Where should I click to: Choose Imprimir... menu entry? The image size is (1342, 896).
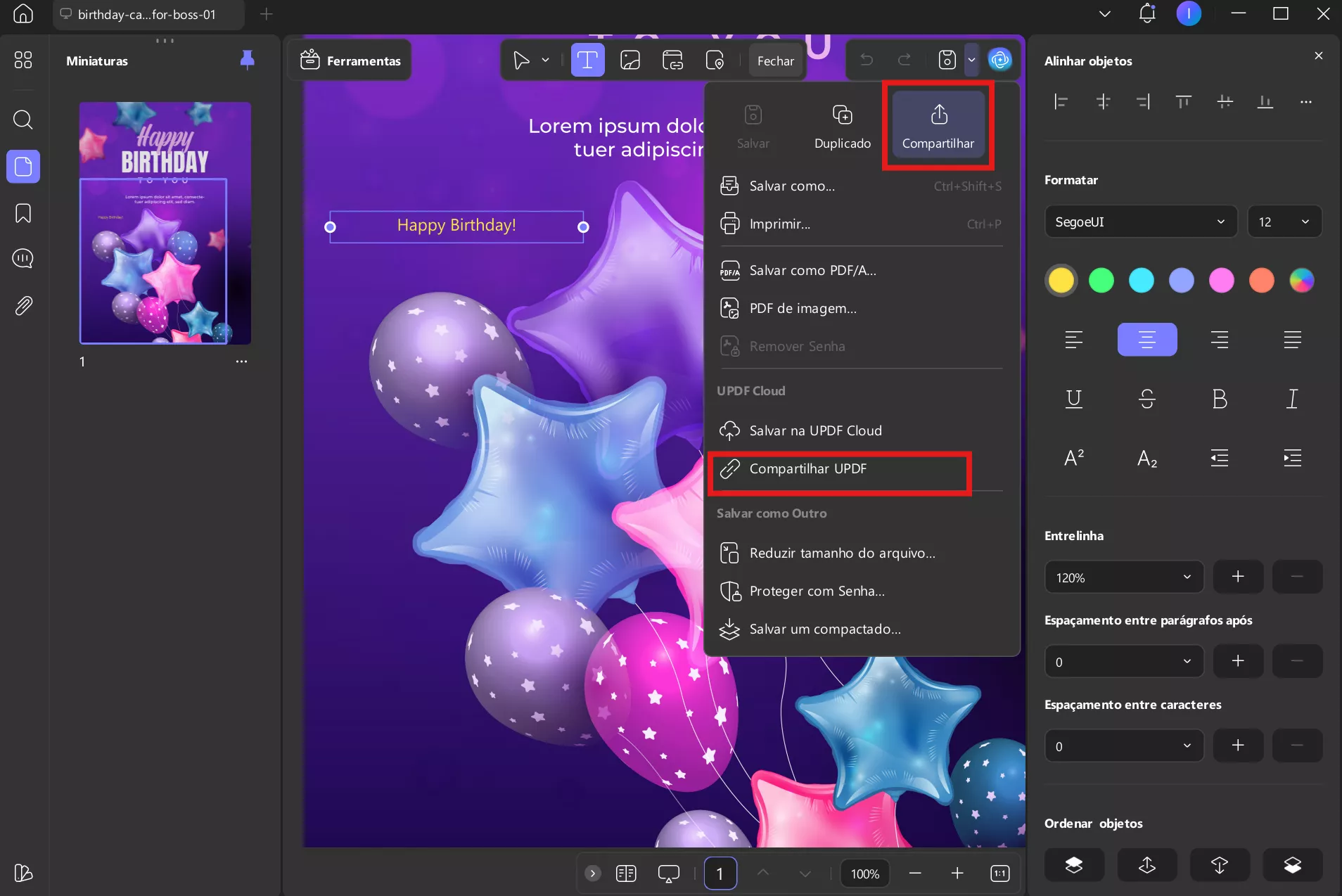coord(861,224)
